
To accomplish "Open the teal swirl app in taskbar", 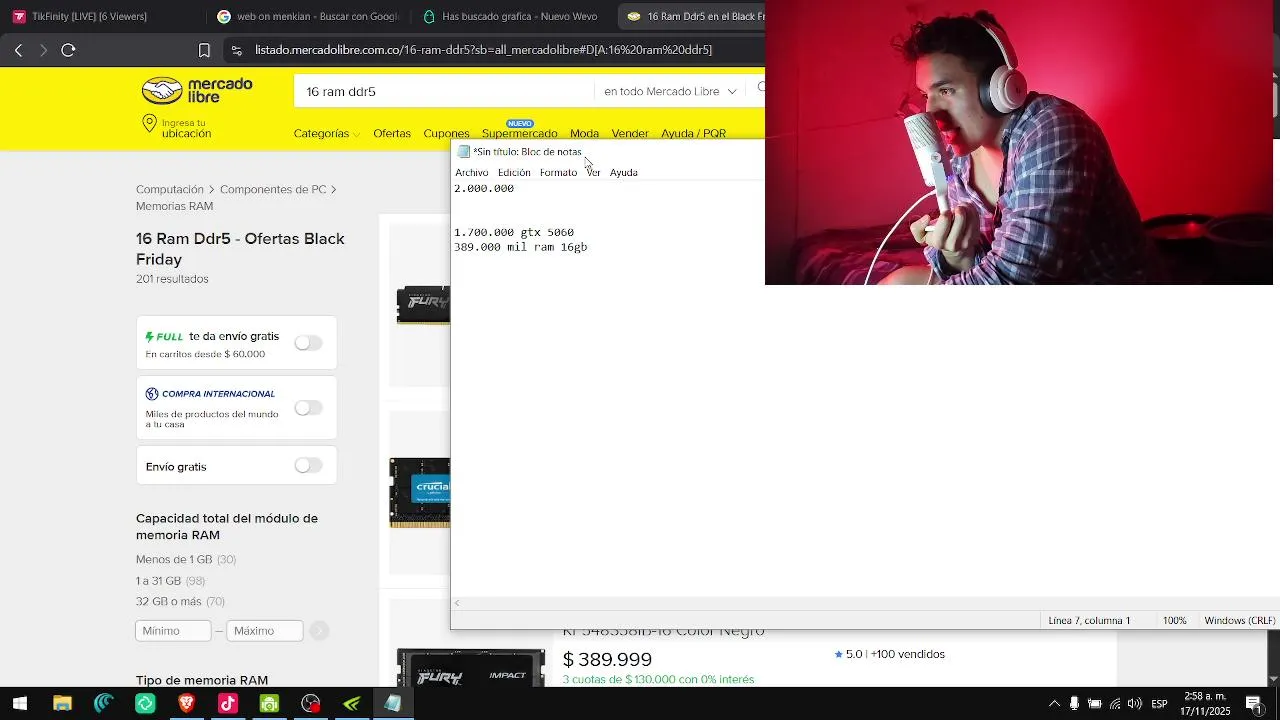I will coord(104,704).
